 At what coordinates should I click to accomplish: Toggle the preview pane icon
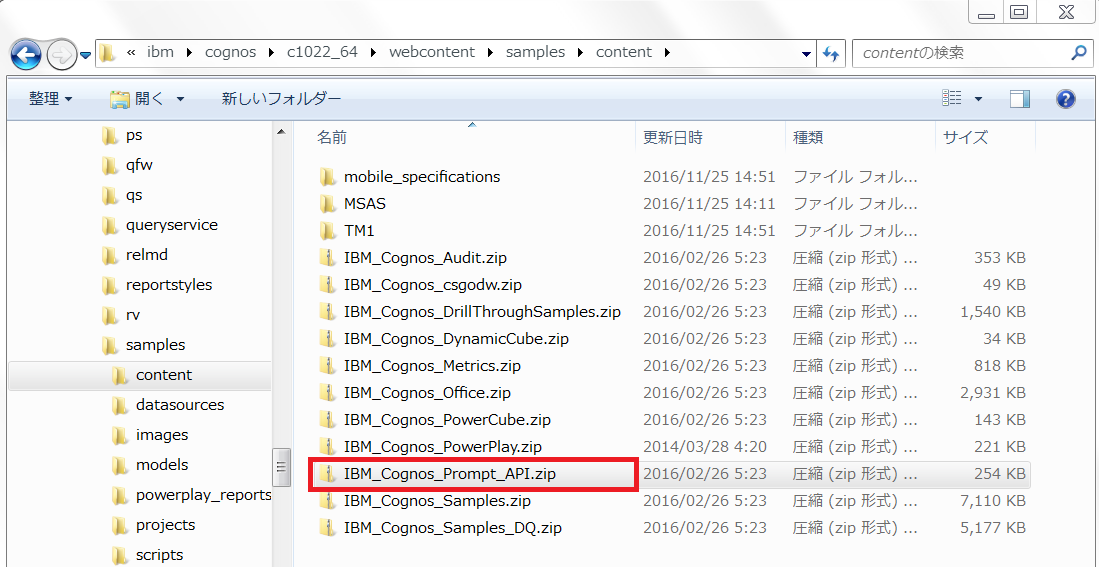tap(1020, 100)
